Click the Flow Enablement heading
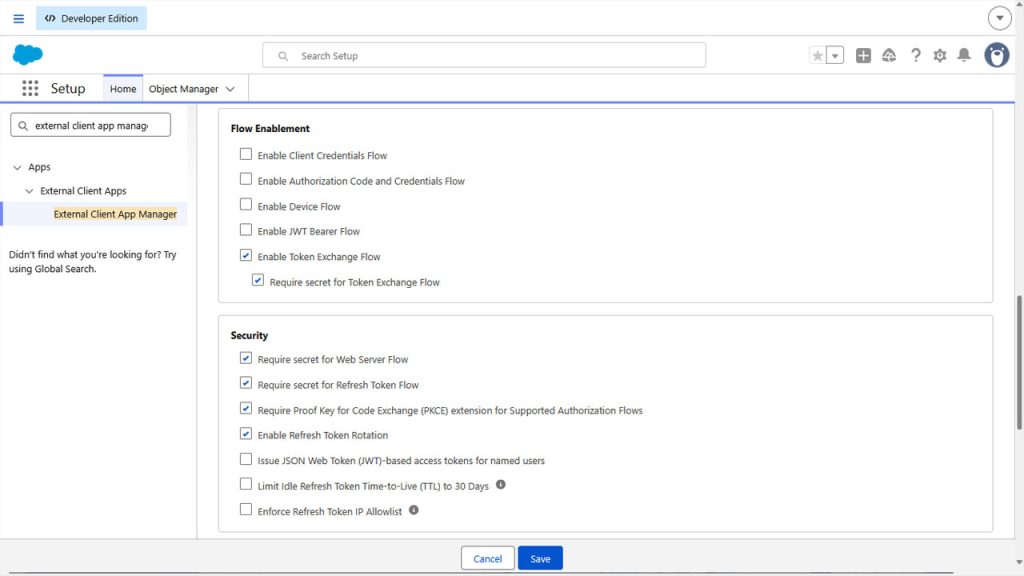This screenshot has width=1024, height=576. point(270,129)
